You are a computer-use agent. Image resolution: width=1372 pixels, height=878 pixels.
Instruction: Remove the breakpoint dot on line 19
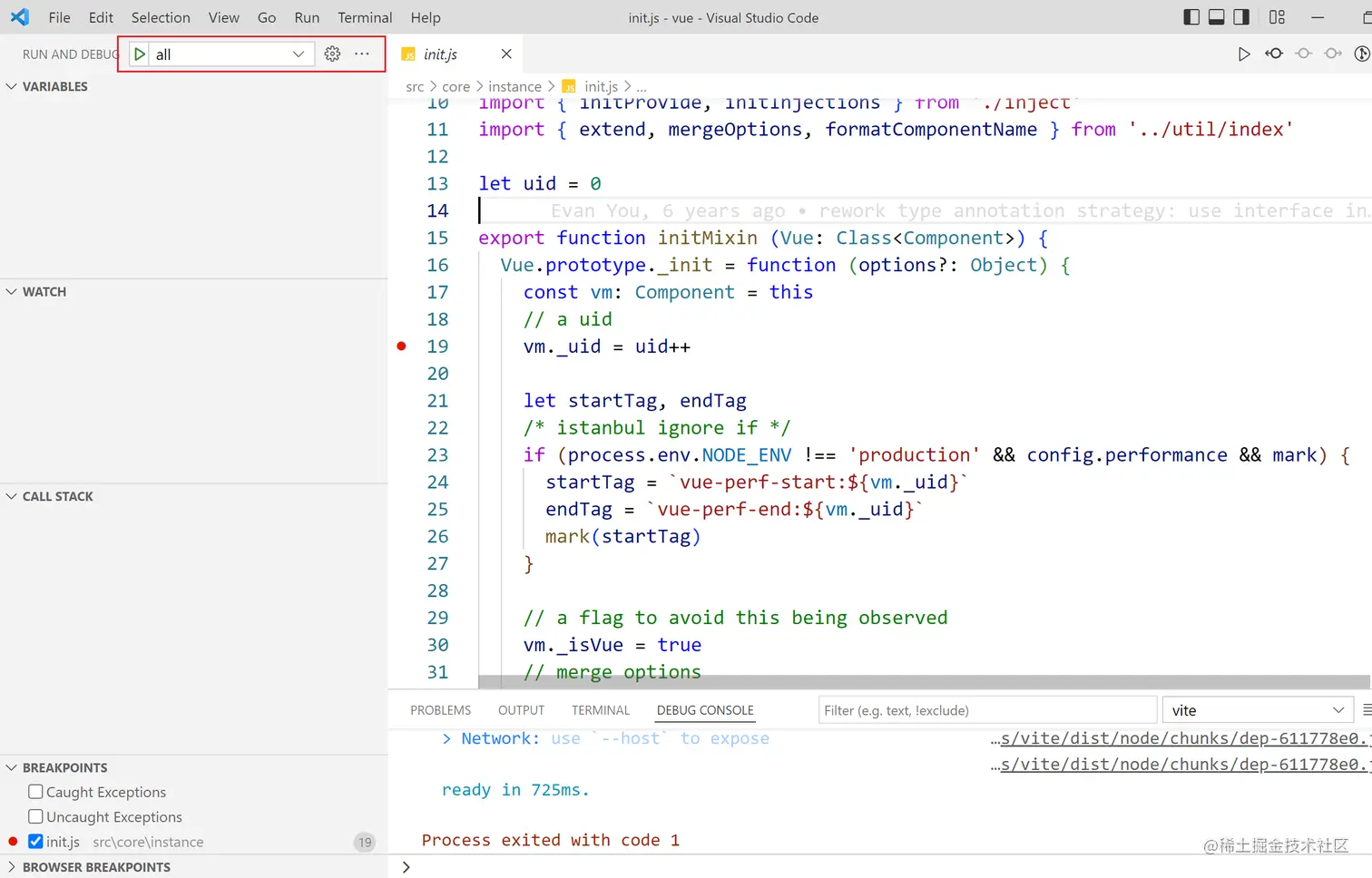401,346
